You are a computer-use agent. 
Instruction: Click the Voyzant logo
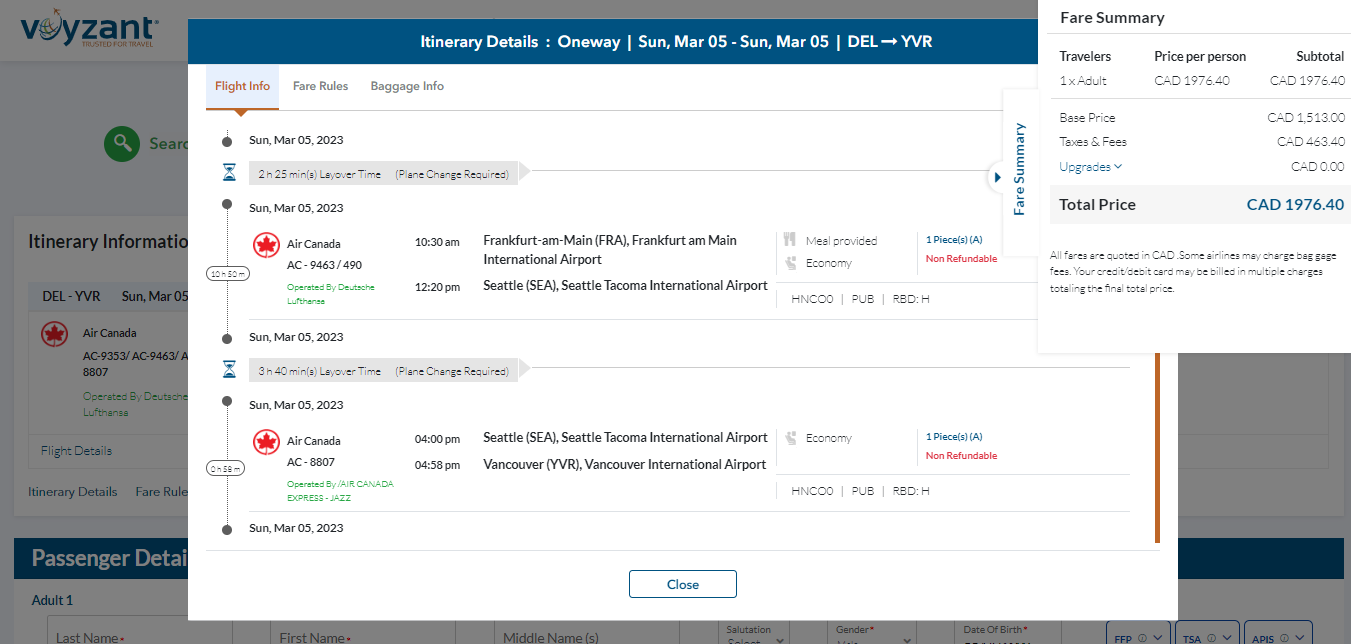(x=88, y=30)
